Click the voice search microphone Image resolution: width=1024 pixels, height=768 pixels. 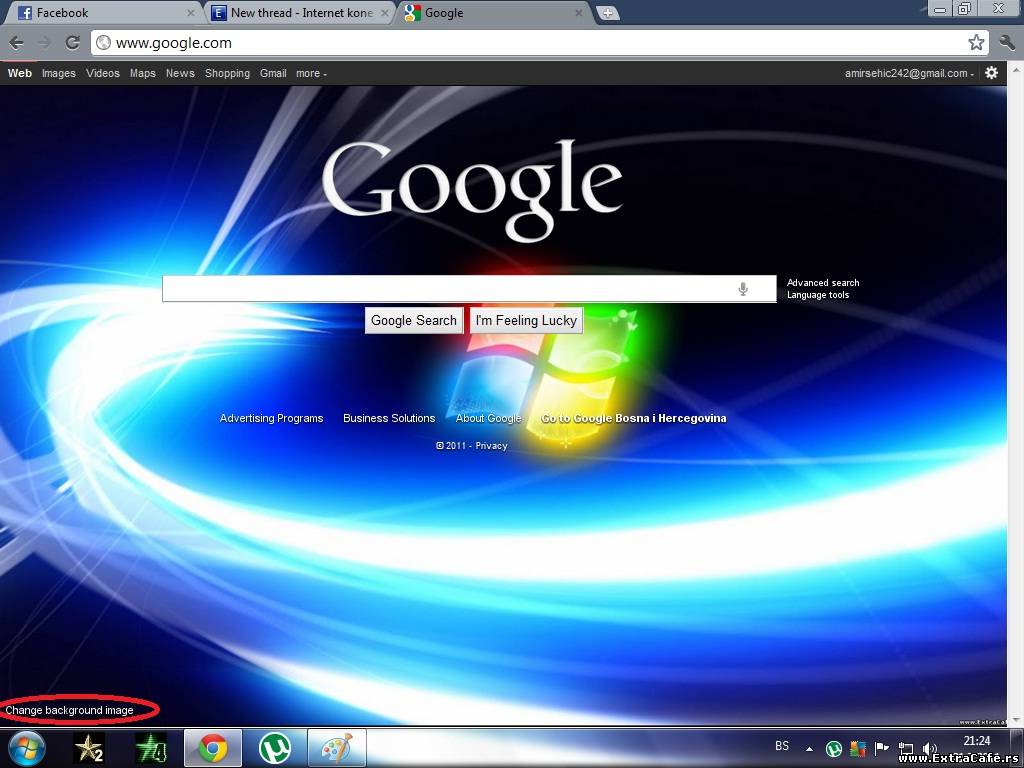tap(743, 289)
